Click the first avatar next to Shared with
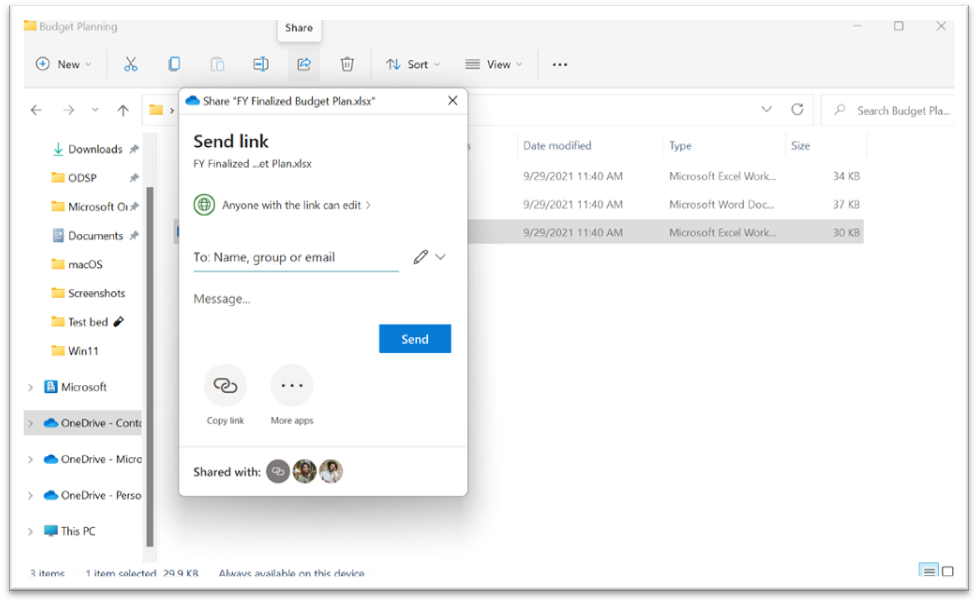 click(278, 471)
